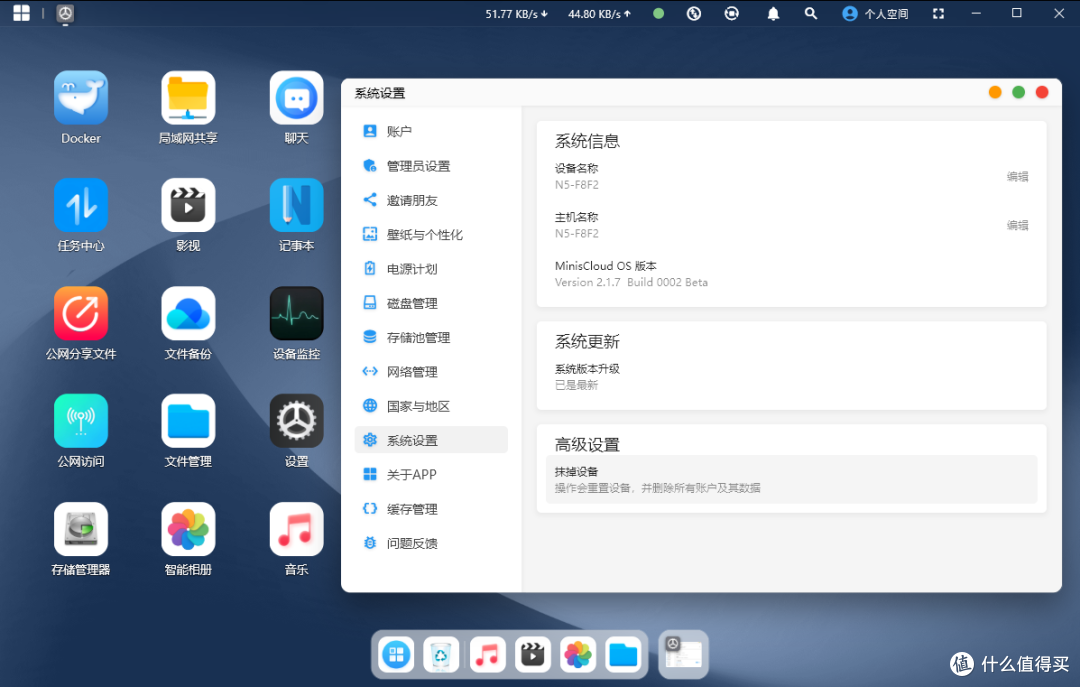The width and height of the screenshot is (1080, 687).
Task: Open 壁纸与个性化 settings
Action: [x=431, y=234]
